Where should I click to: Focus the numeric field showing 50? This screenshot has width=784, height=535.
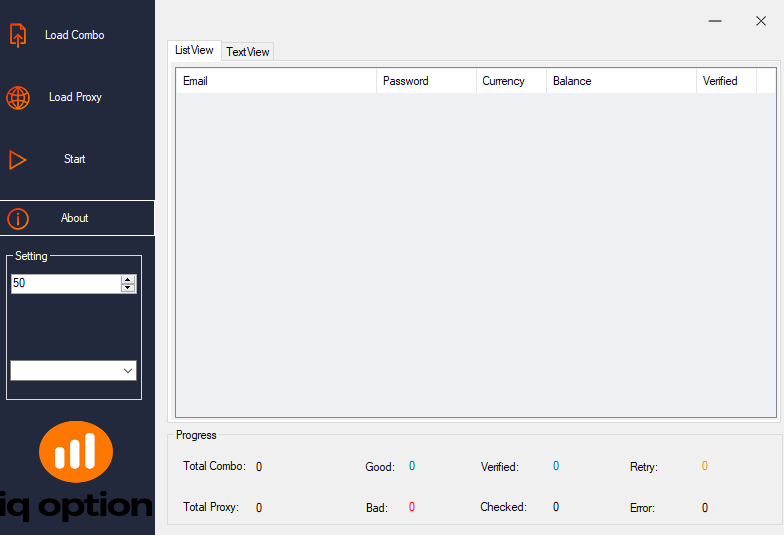click(66, 284)
